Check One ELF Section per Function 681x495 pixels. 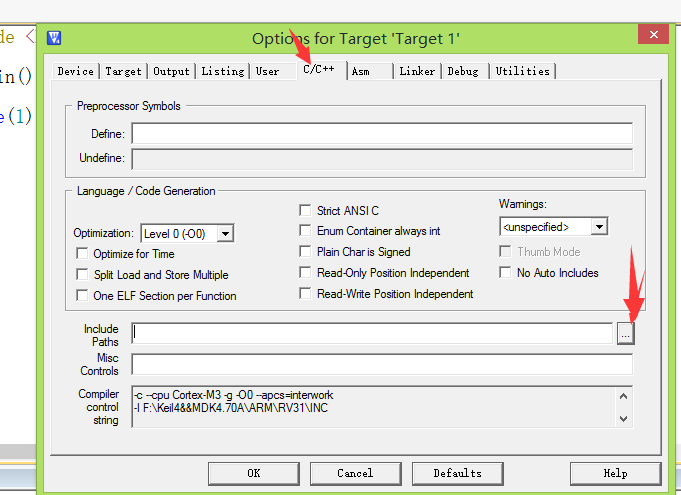(x=82, y=296)
